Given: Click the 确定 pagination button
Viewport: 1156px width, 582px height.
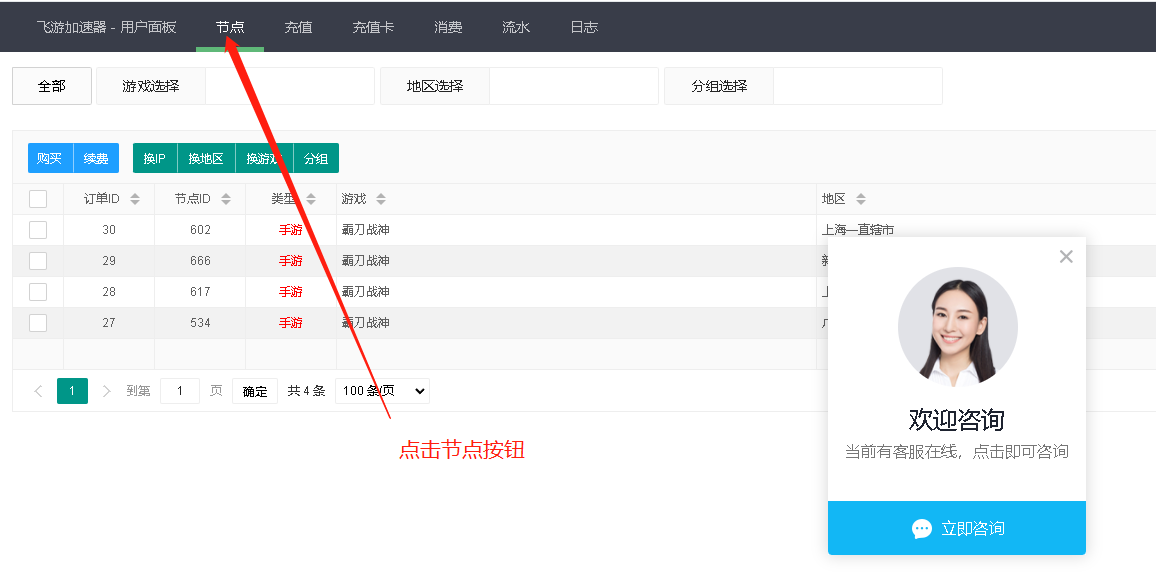Looking at the screenshot, I should (x=255, y=391).
